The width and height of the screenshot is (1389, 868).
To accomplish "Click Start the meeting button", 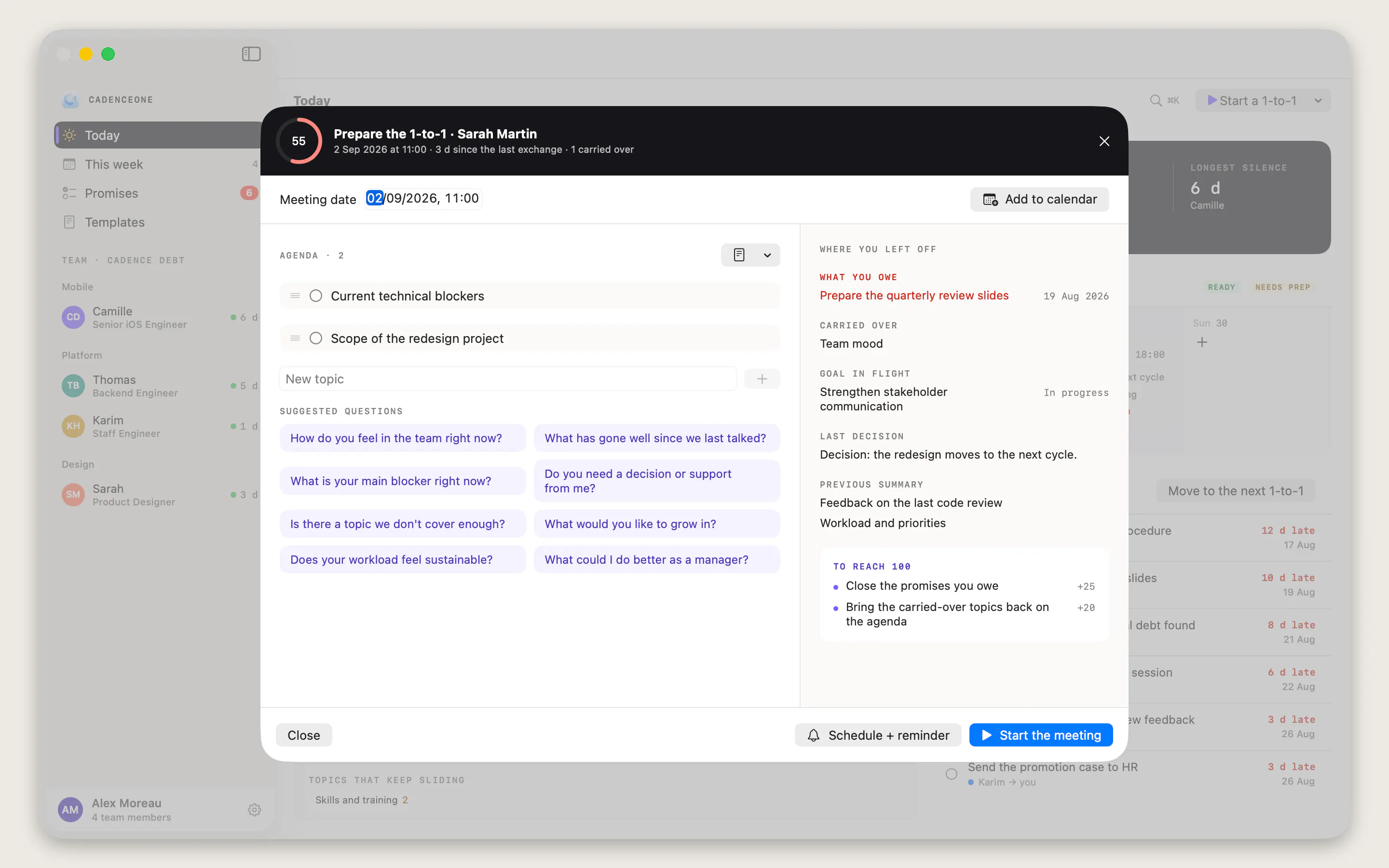I will click(x=1041, y=735).
